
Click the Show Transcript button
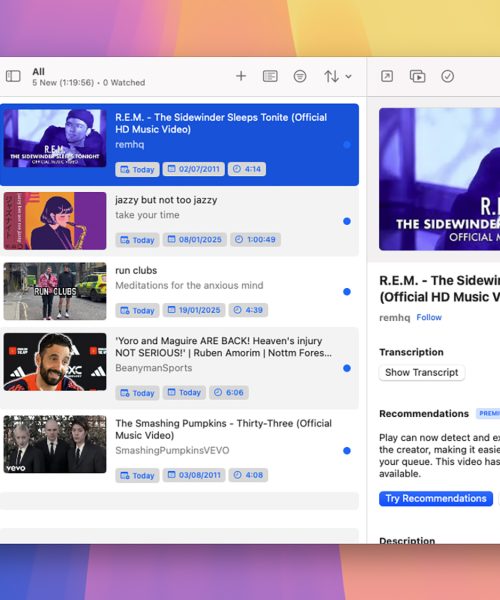[422, 372]
